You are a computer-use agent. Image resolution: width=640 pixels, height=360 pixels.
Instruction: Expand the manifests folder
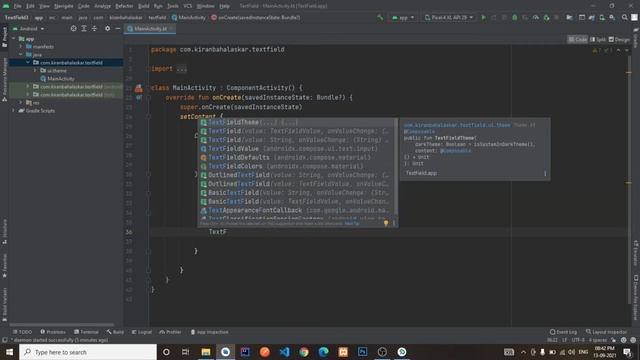point(21,47)
